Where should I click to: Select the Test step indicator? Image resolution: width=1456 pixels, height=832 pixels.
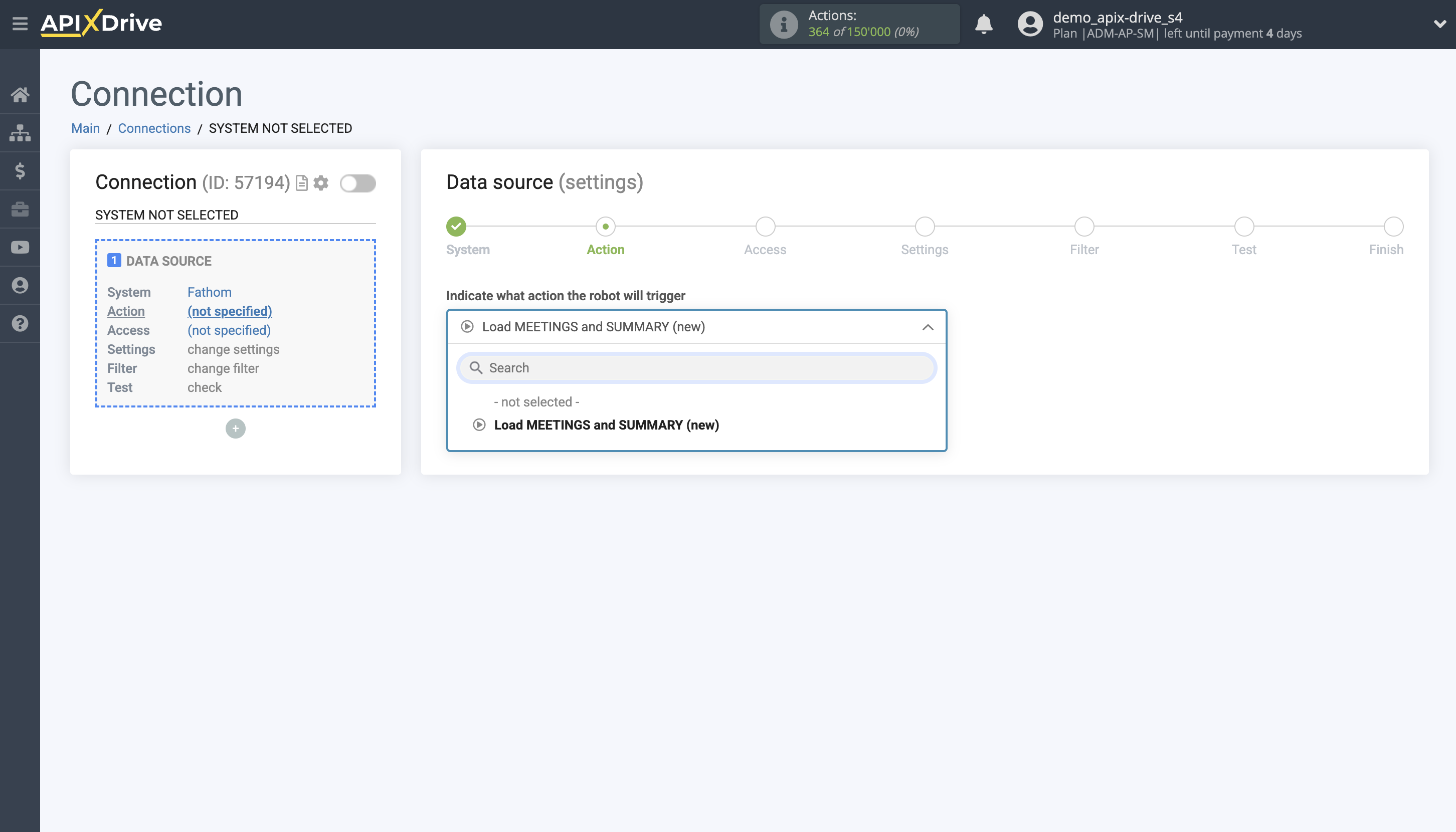pyautogui.click(x=1244, y=226)
